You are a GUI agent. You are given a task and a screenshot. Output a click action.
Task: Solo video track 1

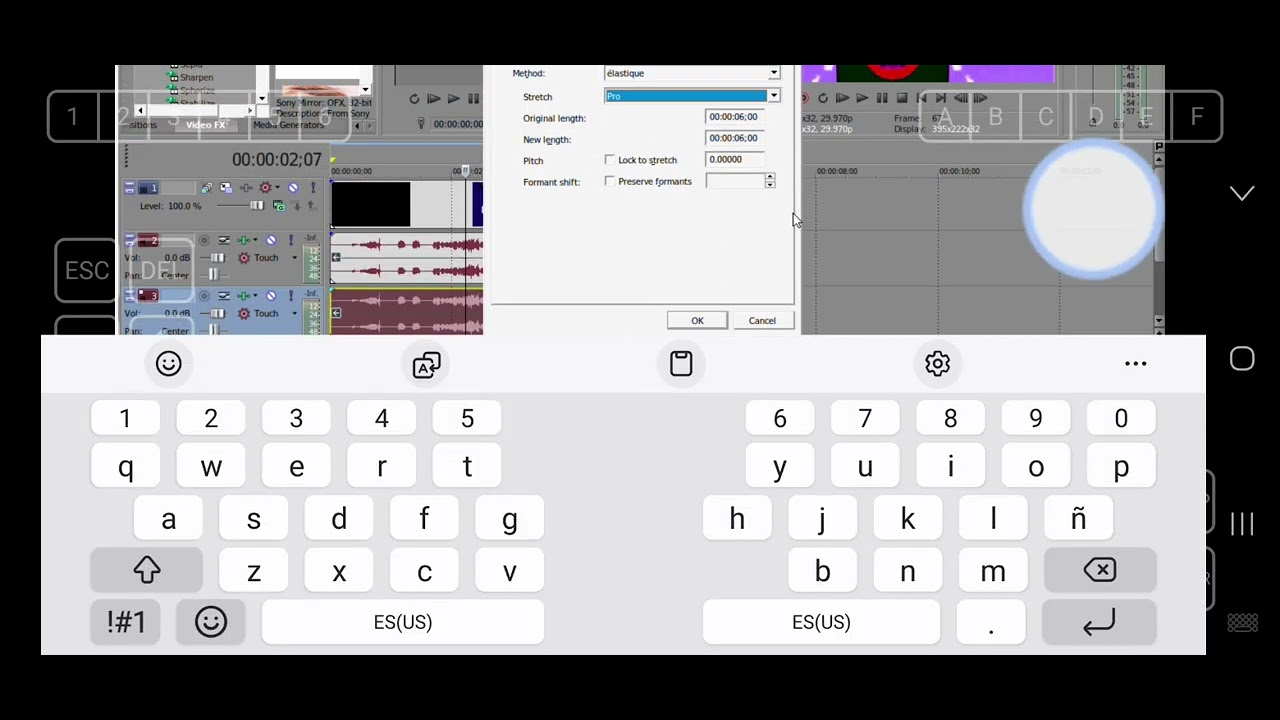(x=313, y=188)
